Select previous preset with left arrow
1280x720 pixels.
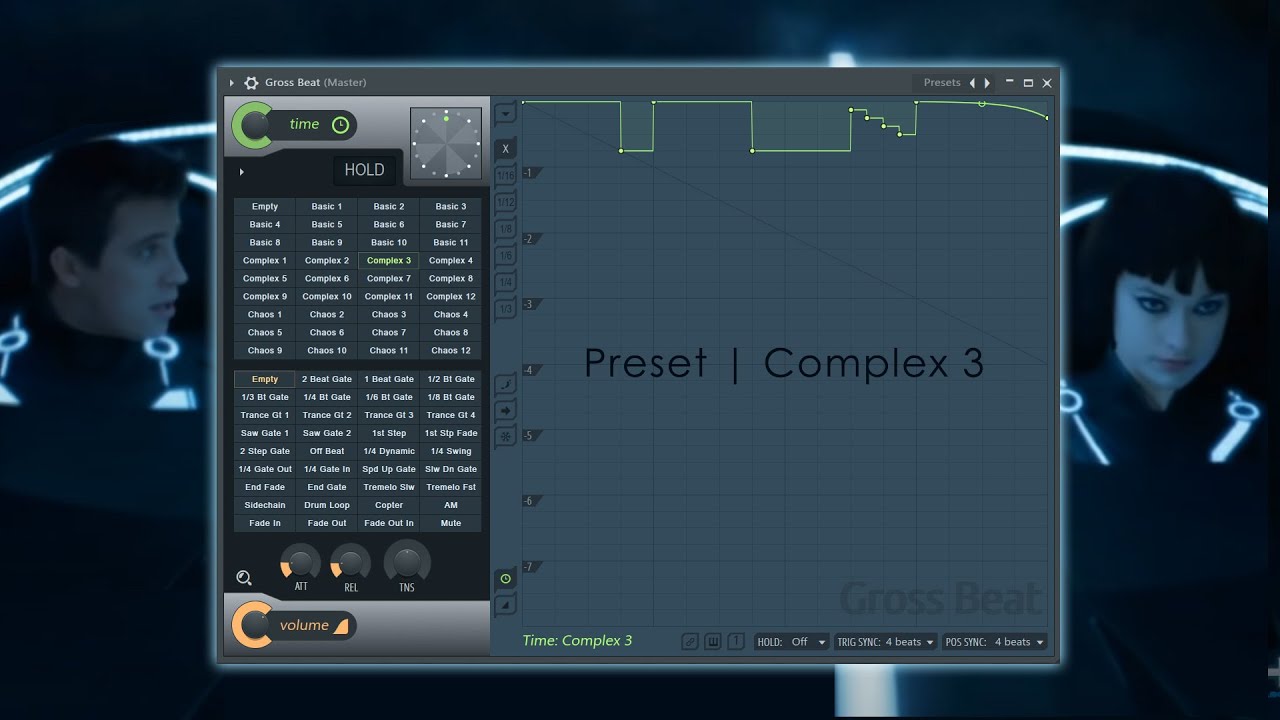[x=972, y=83]
